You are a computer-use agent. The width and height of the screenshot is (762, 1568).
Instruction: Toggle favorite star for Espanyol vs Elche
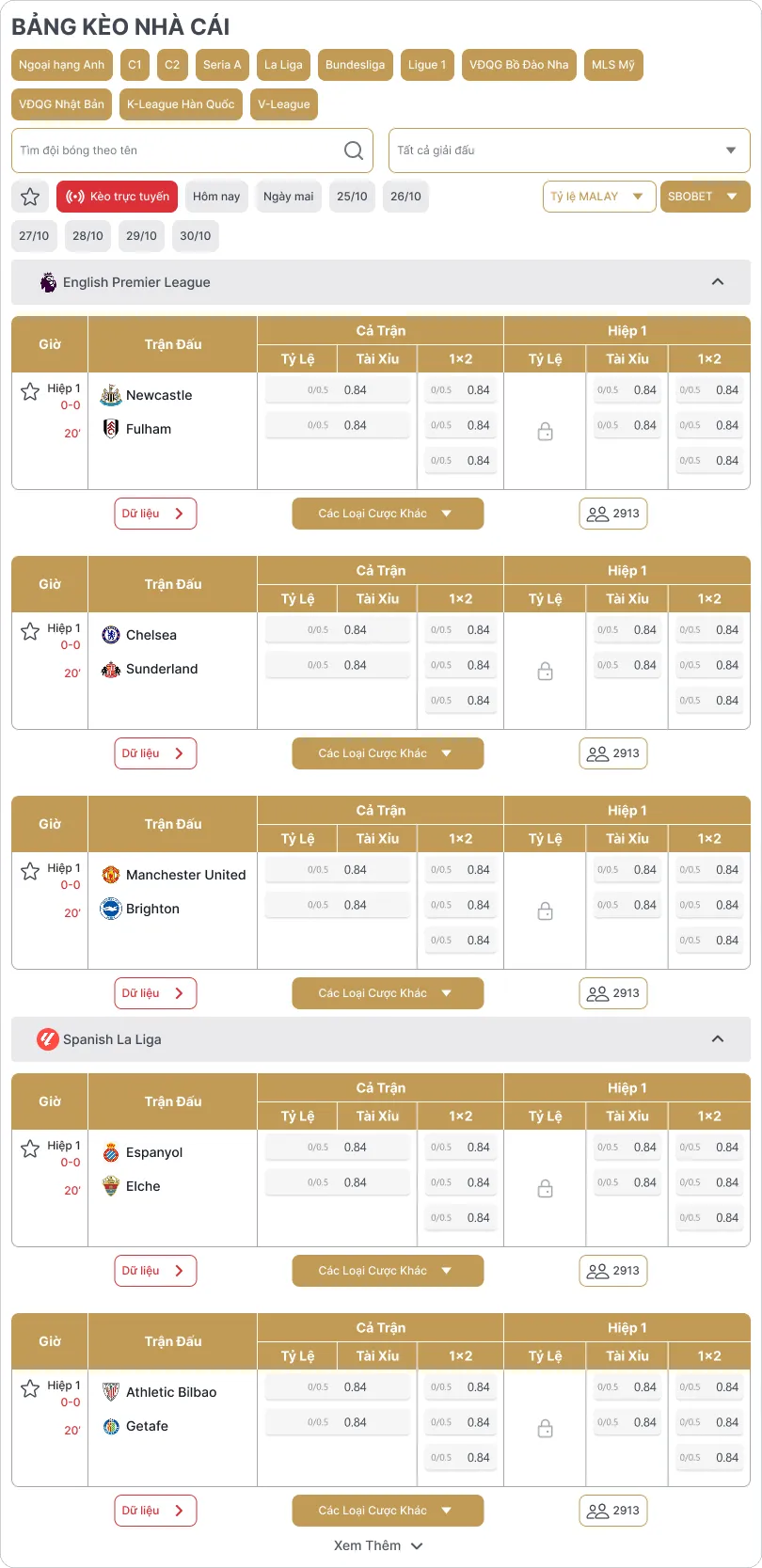(x=30, y=1148)
